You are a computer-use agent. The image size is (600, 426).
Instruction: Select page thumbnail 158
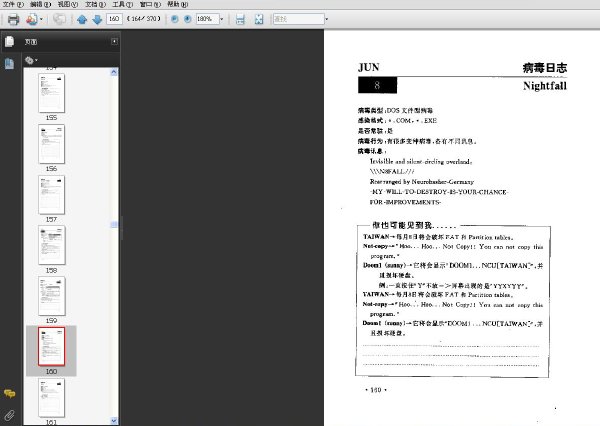[x=52, y=245]
